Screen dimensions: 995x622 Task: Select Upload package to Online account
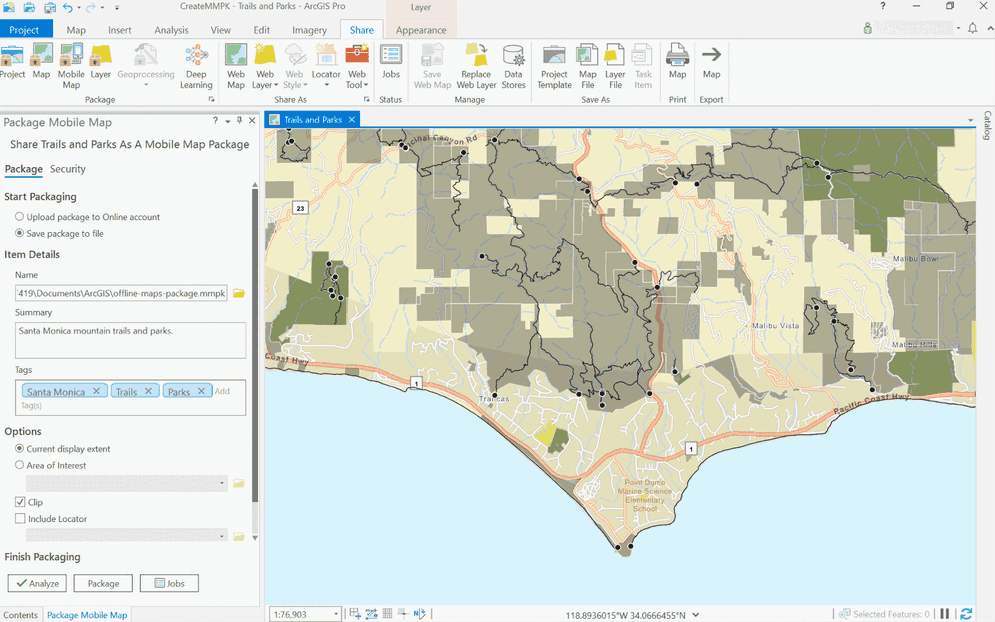pyautogui.click(x=20, y=217)
